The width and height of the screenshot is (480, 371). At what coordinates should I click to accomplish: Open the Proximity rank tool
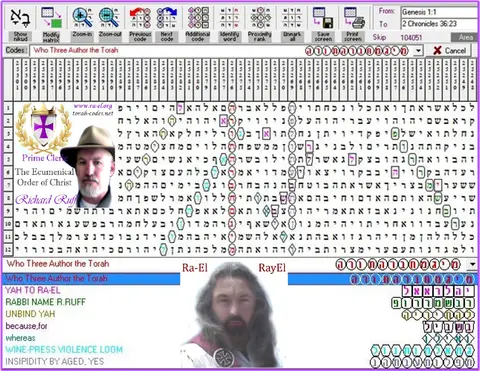click(260, 18)
